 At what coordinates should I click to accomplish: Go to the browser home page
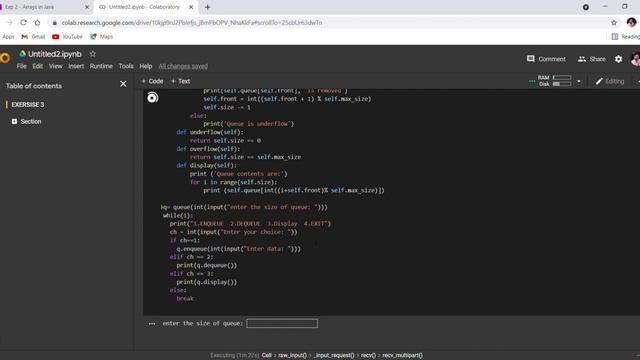click(37, 22)
